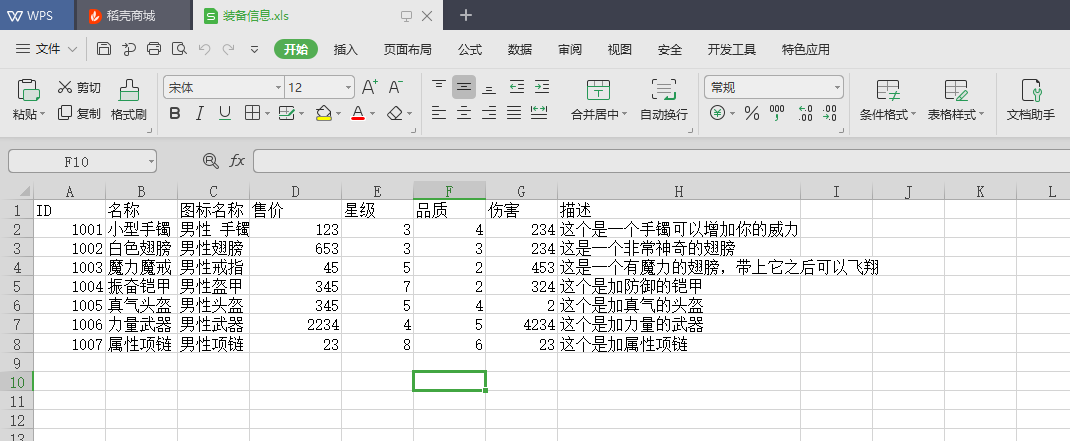The height and width of the screenshot is (441, 1070).
Task: Increase font size with A+ icon
Action: pos(370,87)
